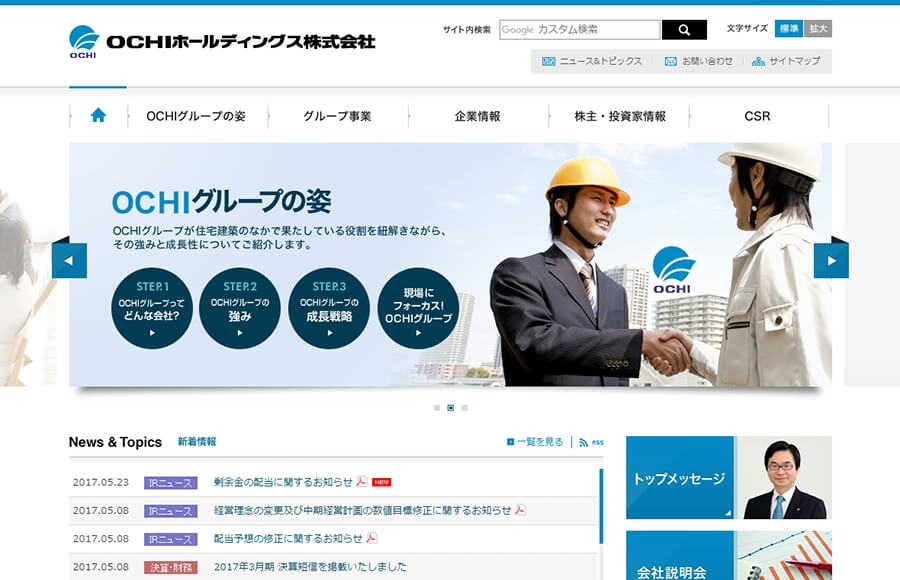This screenshot has width=900, height=580.
Task: Click STEP.2 OCHIグループの強み button
Action: click(x=240, y=308)
